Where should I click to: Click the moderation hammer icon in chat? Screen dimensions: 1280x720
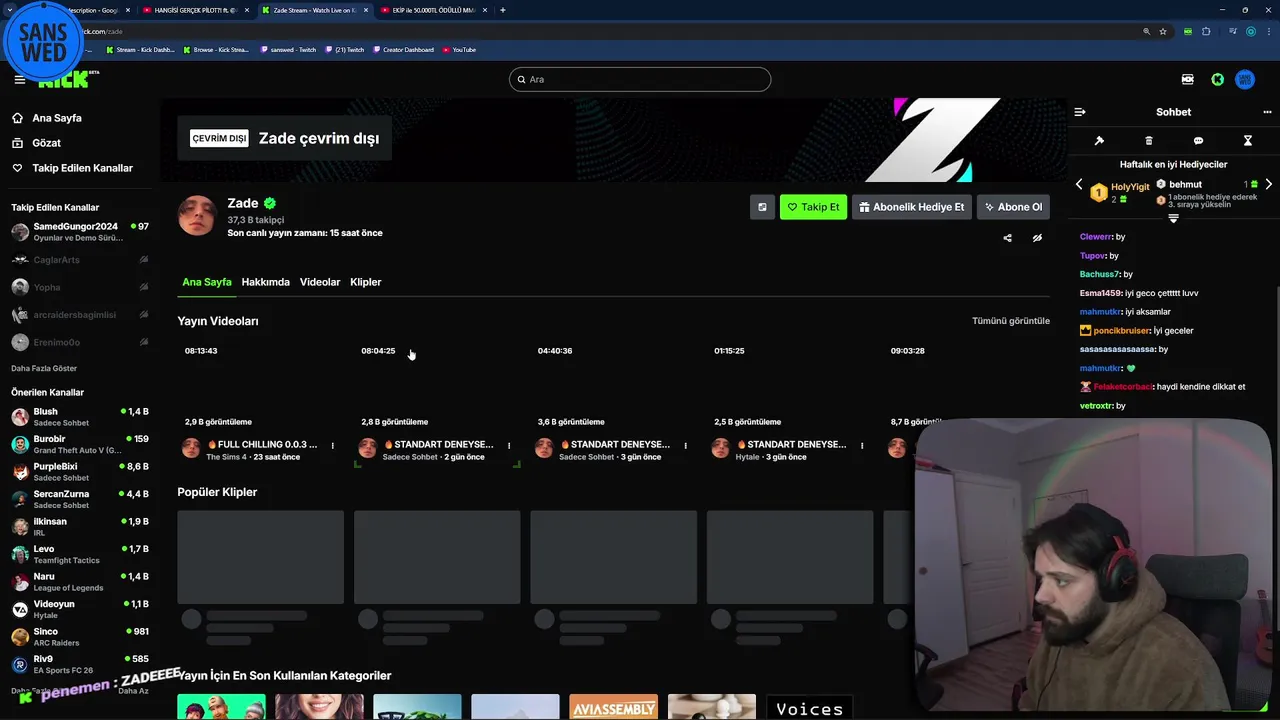(1099, 141)
